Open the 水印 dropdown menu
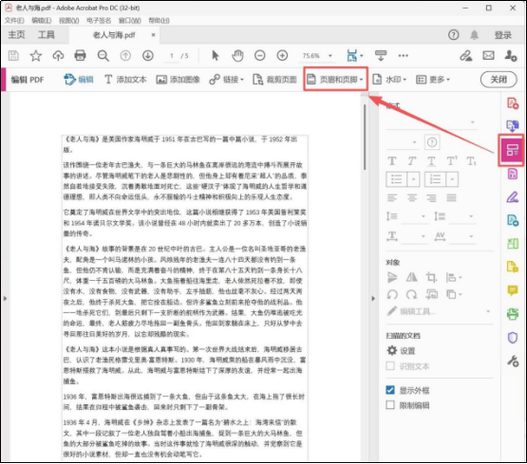The height and width of the screenshot is (464, 527). 390,79
